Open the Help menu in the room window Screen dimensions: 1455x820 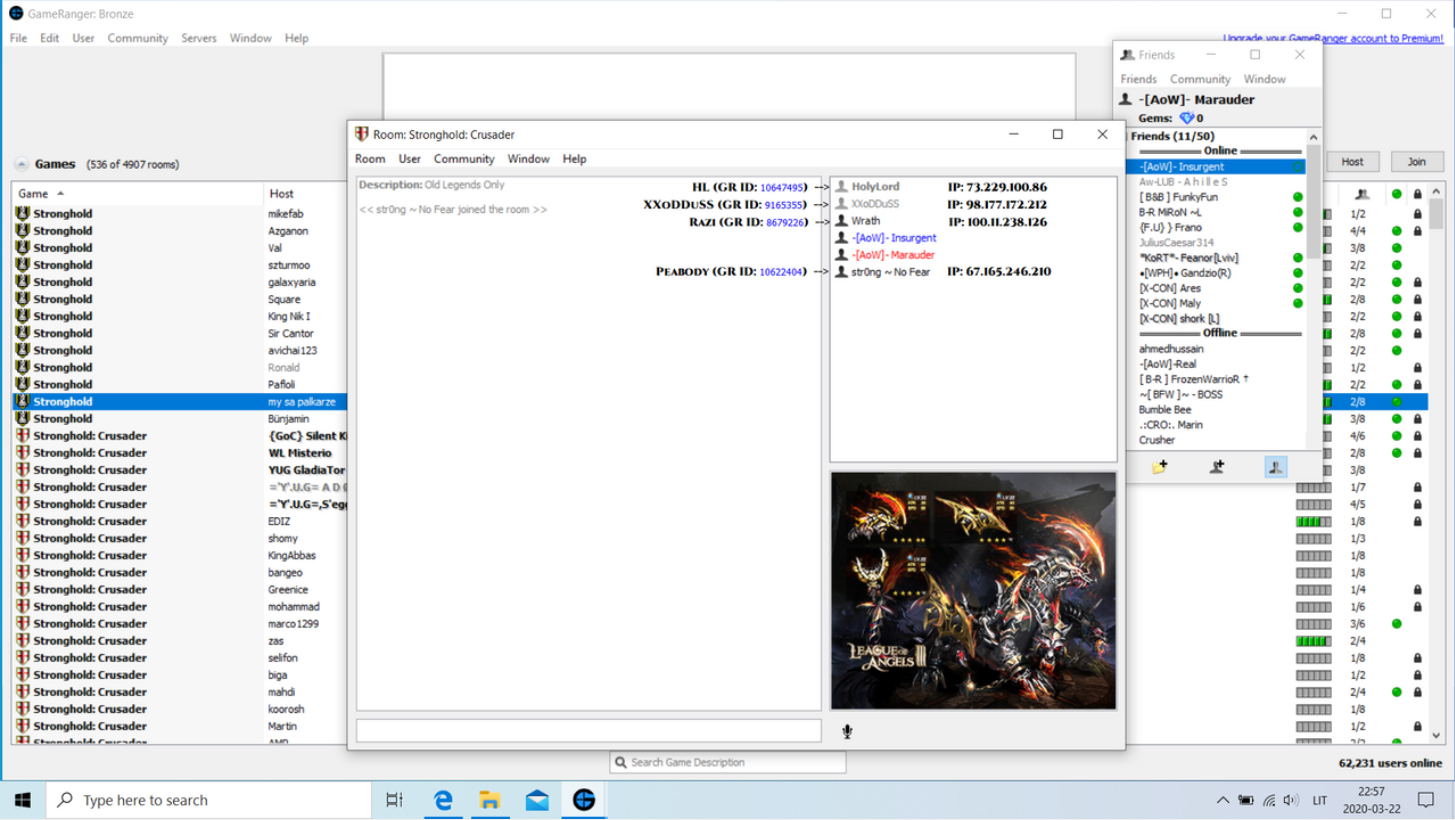[x=574, y=159]
